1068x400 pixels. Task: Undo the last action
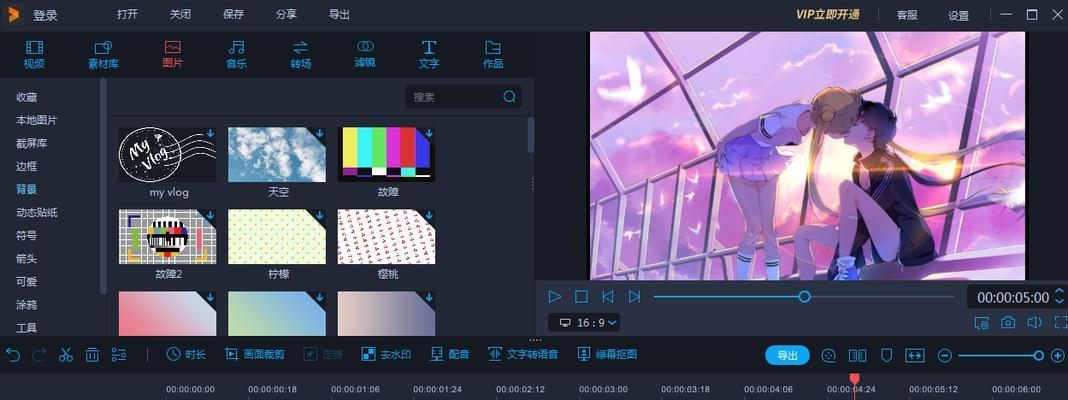pos(12,355)
